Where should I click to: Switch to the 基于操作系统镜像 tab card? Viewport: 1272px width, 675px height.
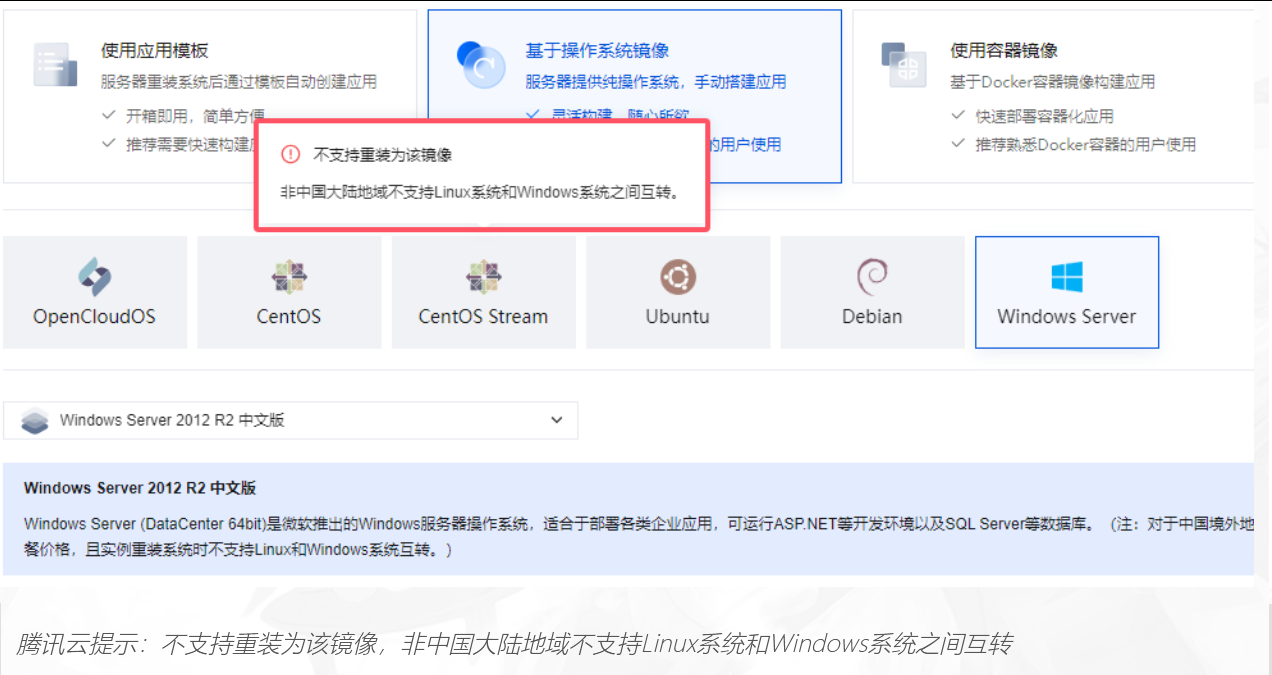(x=634, y=96)
